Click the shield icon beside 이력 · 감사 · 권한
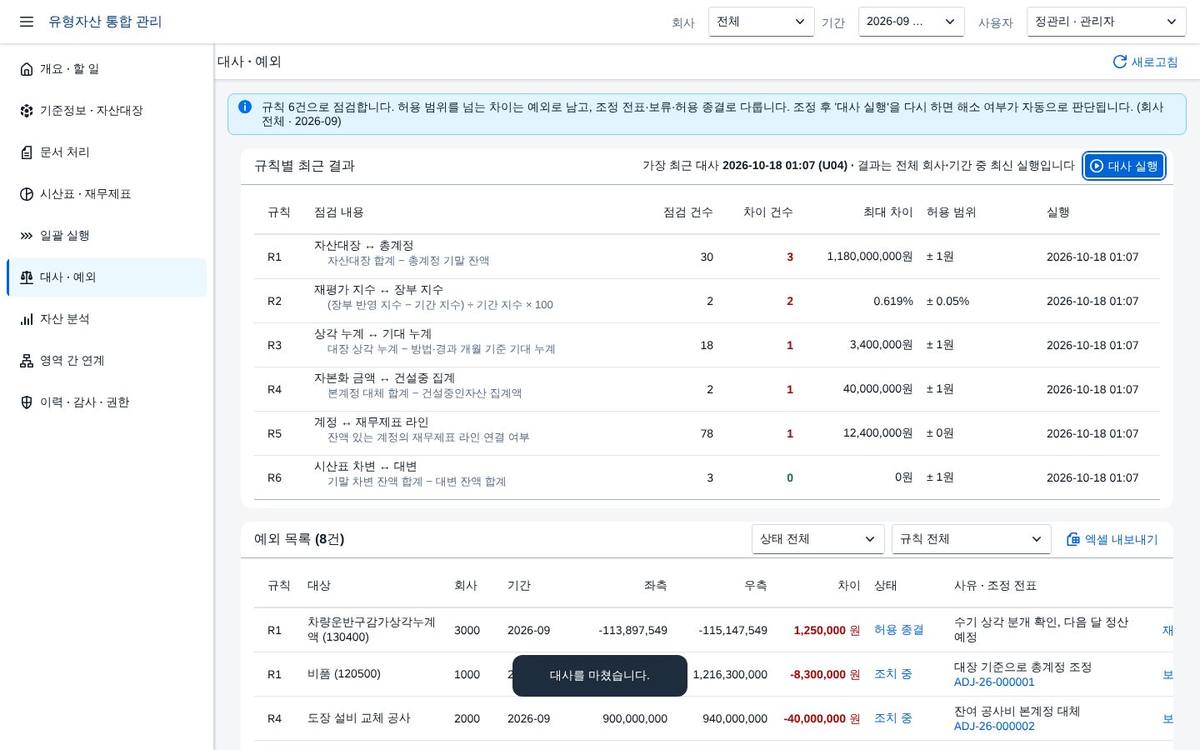 tap(26, 402)
